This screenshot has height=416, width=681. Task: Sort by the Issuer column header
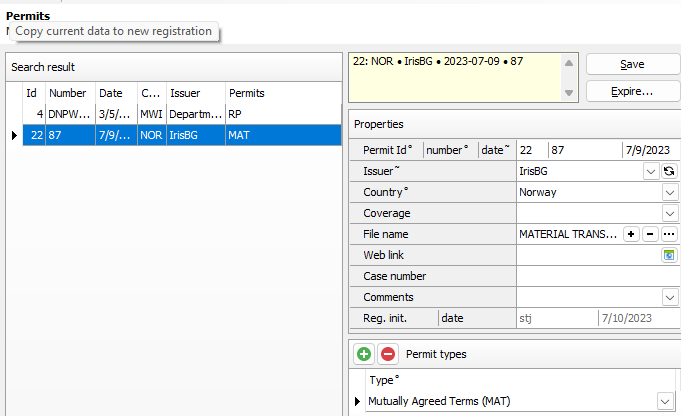pyautogui.click(x=196, y=93)
